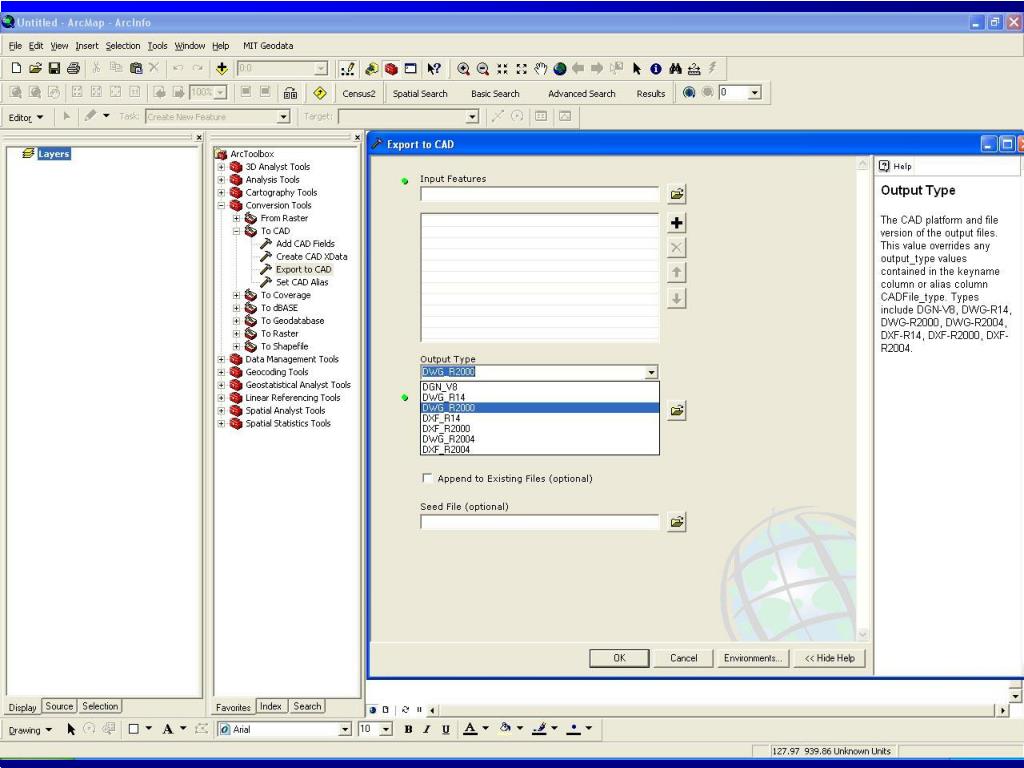Select the Identify info tool
The height and width of the screenshot is (768, 1024).
point(656,69)
